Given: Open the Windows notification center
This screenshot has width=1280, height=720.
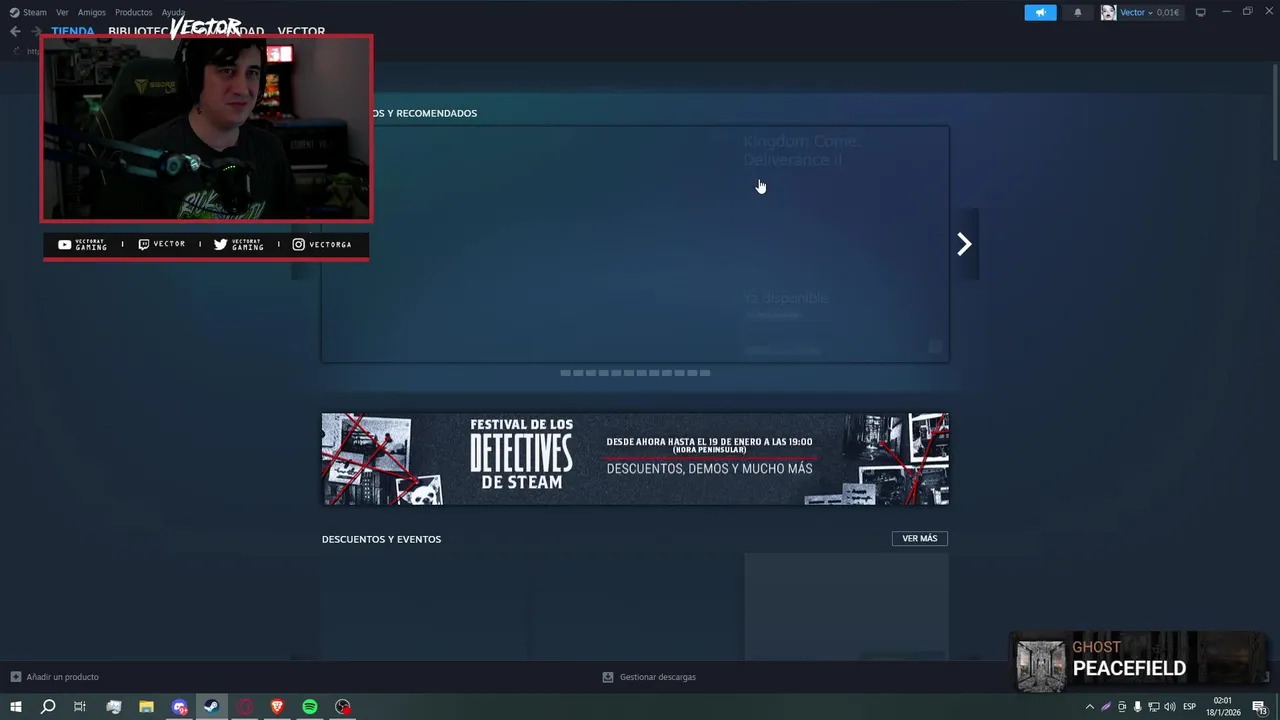Looking at the screenshot, I should point(1260,707).
